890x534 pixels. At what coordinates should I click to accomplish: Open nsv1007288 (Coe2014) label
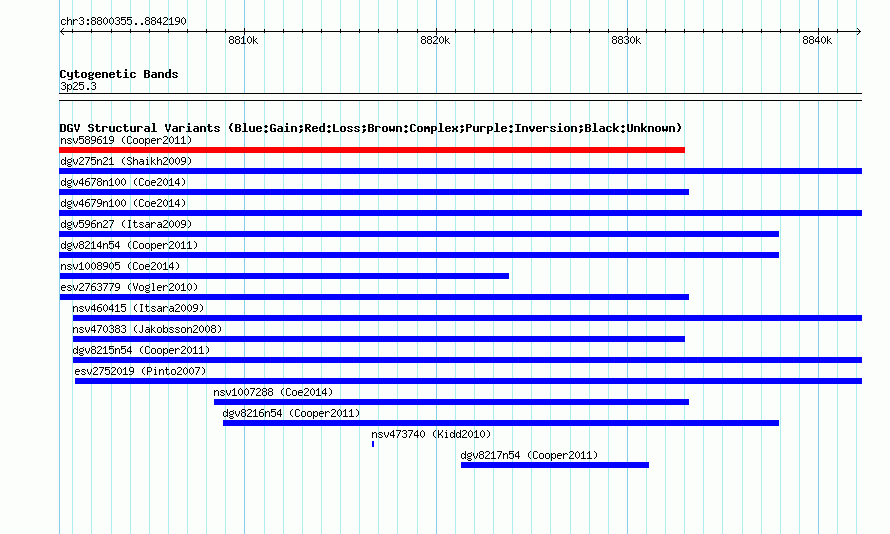(x=273, y=392)
